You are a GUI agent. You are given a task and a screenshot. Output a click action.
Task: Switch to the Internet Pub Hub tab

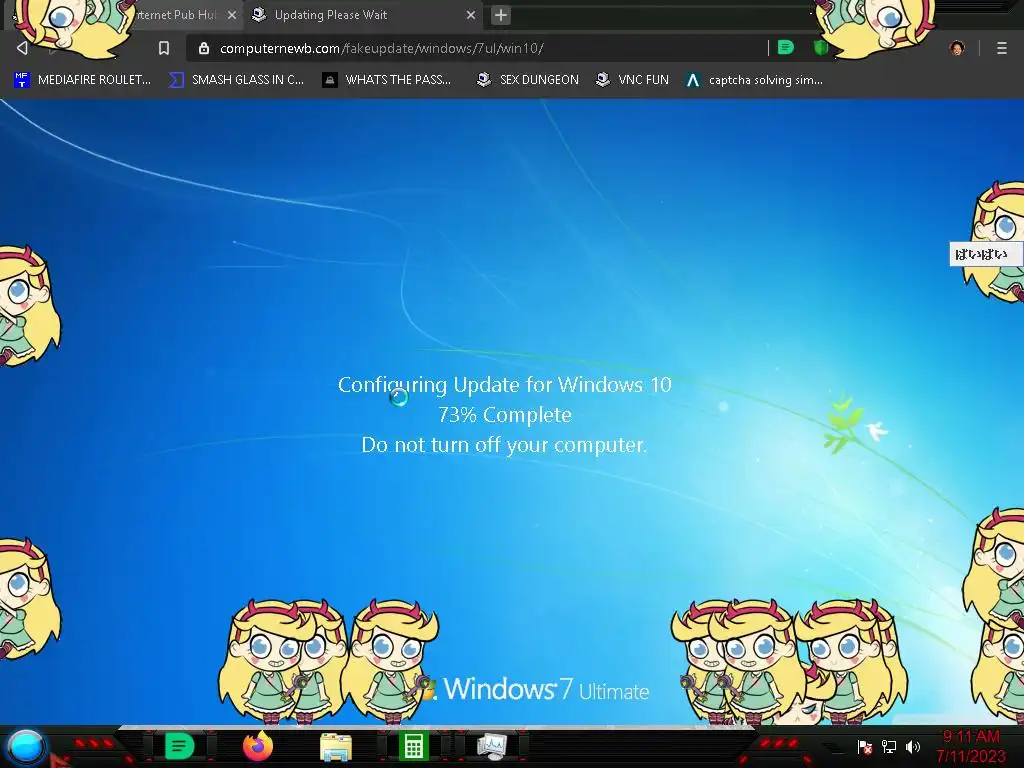[x=176, y=14]
